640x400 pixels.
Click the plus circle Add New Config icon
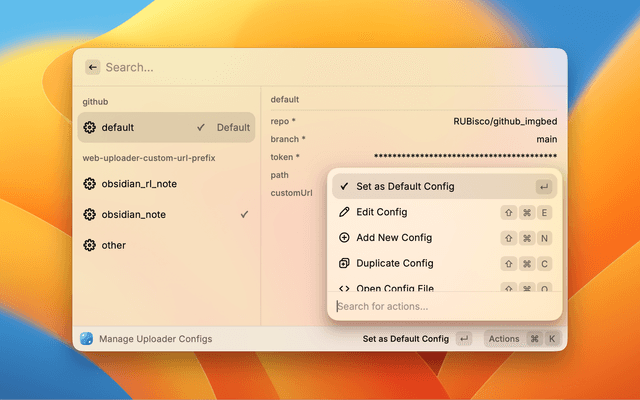coord(345,238)
